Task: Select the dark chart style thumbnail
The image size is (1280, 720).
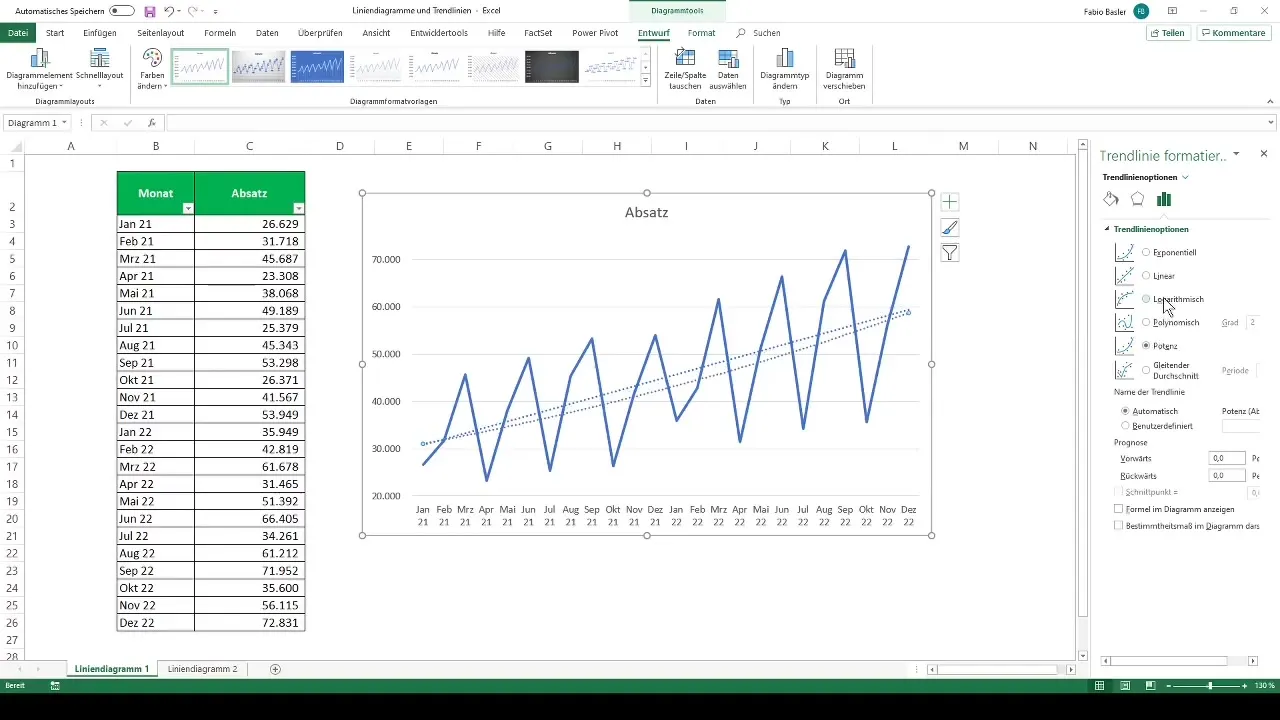Action: pyautogui.click(x=552, y=67)
